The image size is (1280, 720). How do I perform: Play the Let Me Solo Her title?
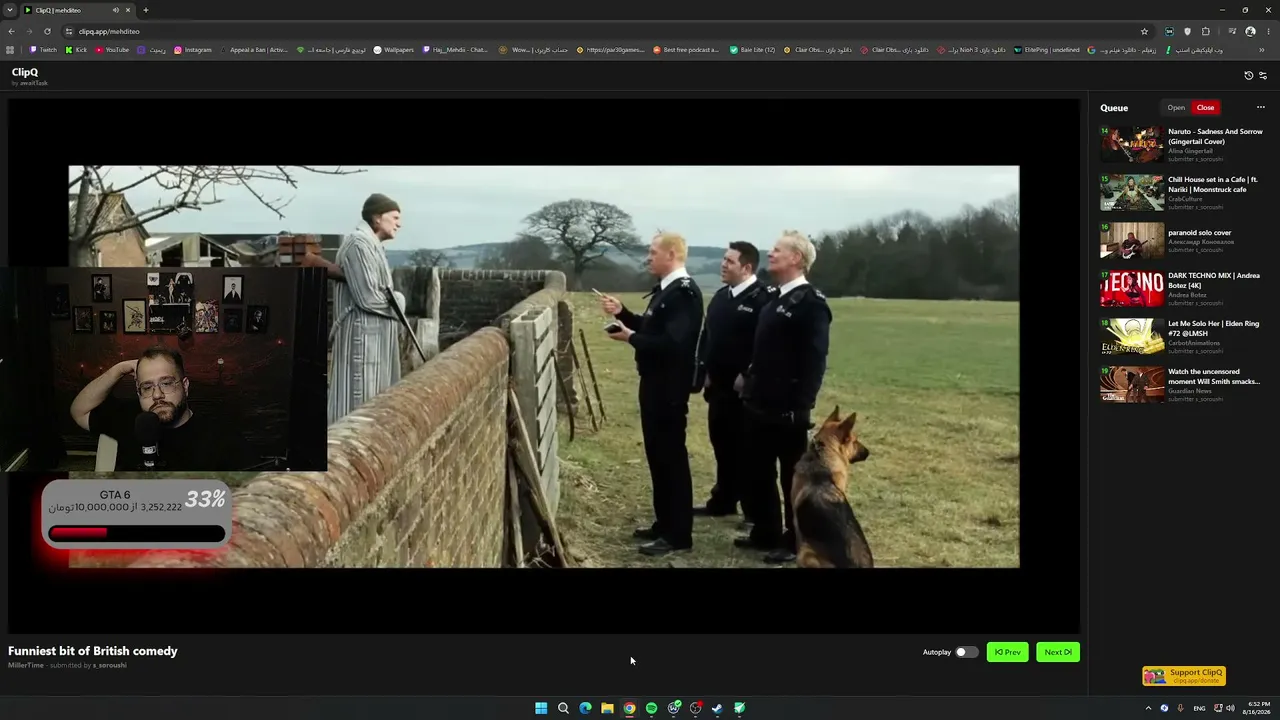(1214, 328)
